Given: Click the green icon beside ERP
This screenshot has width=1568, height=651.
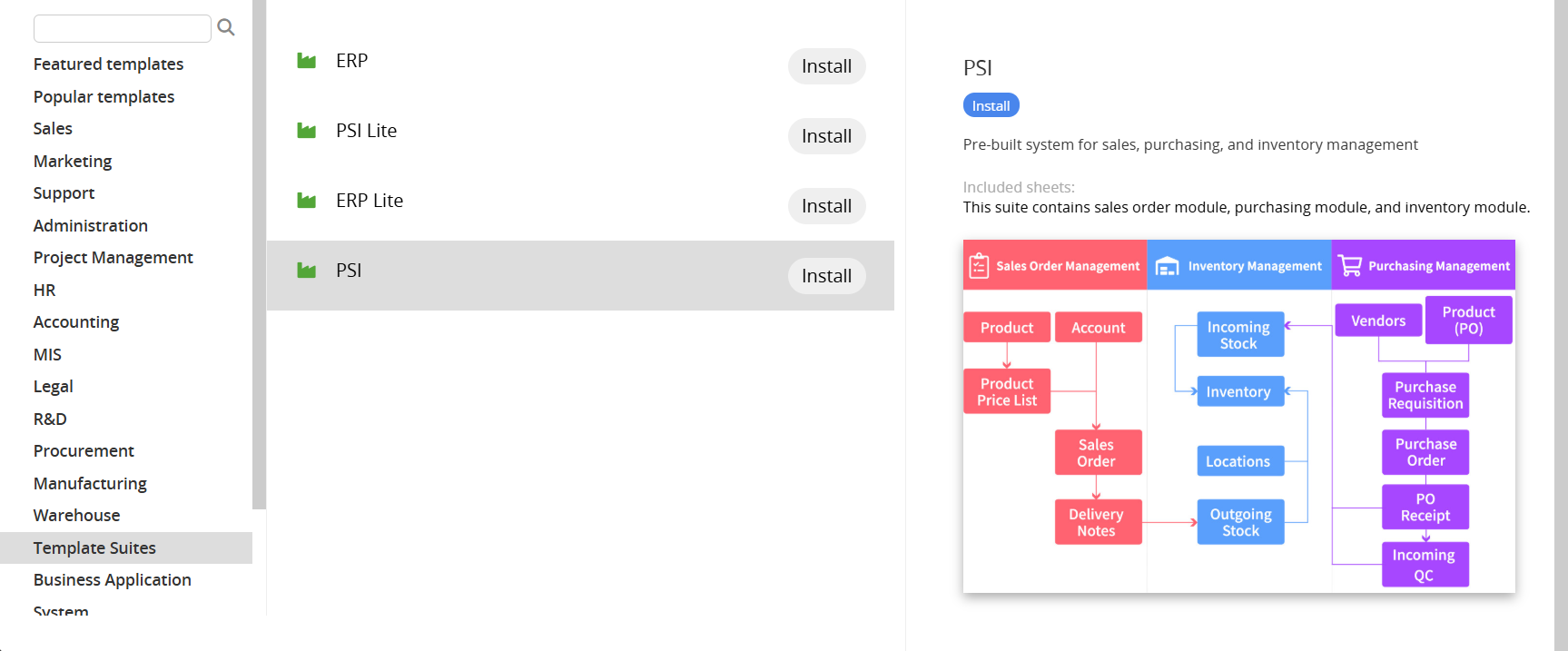Looking at the screenshot, I should pyautogui.click(x=307, y=61).
